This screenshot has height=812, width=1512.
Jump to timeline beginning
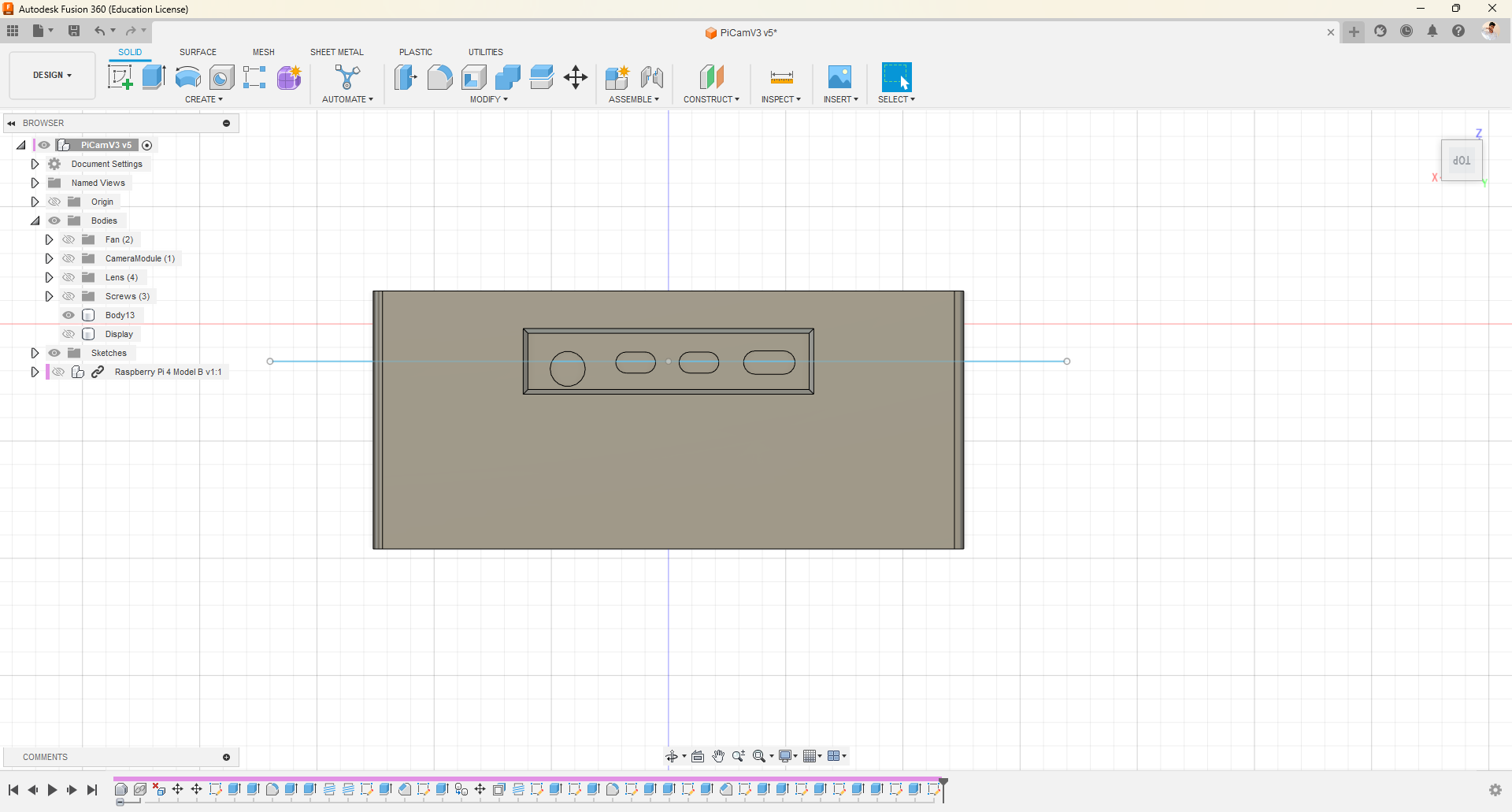point(13,790)
